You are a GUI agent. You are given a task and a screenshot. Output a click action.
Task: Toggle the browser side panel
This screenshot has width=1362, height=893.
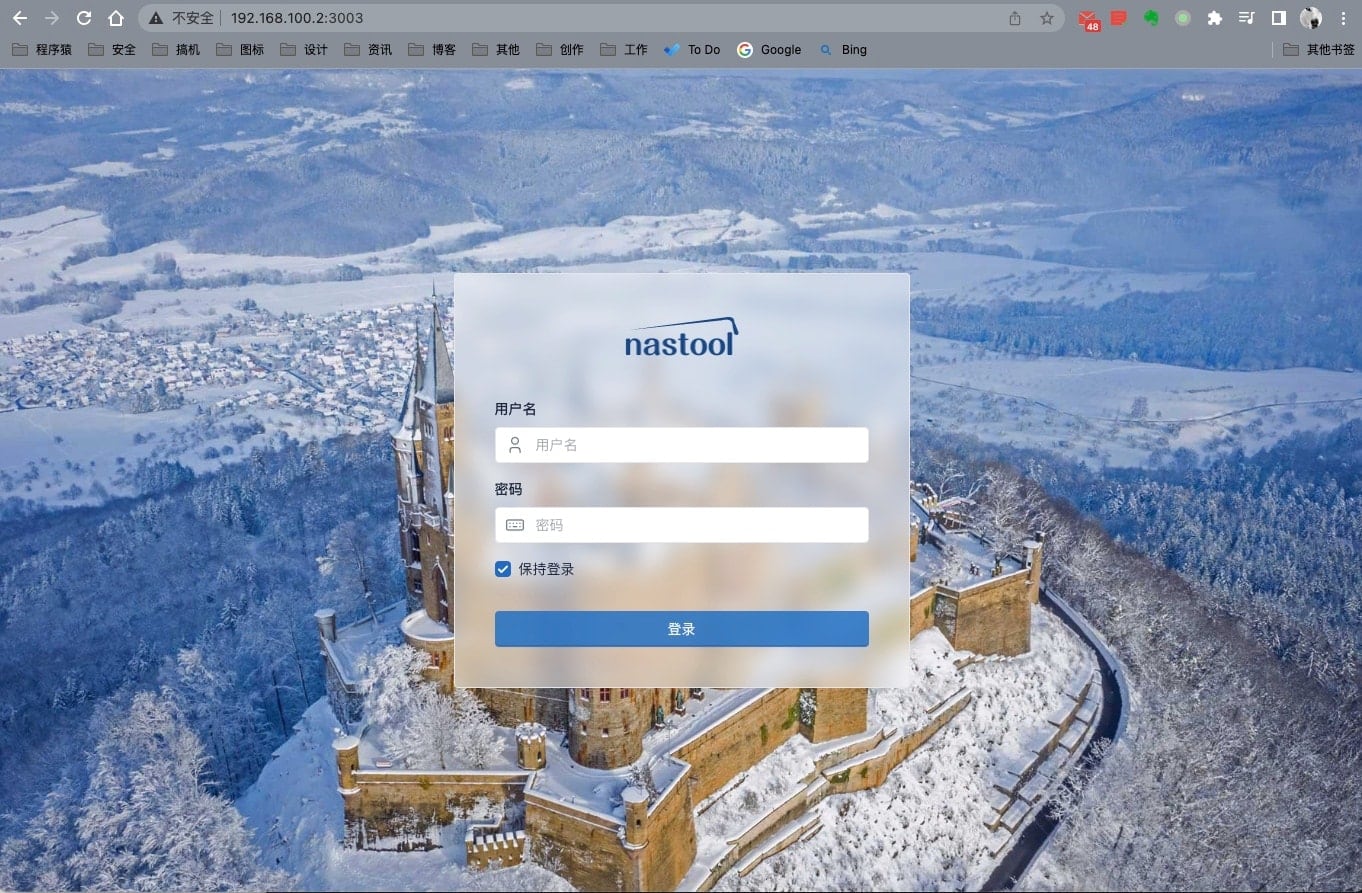pyautogui.click(x=1279, y=18)
